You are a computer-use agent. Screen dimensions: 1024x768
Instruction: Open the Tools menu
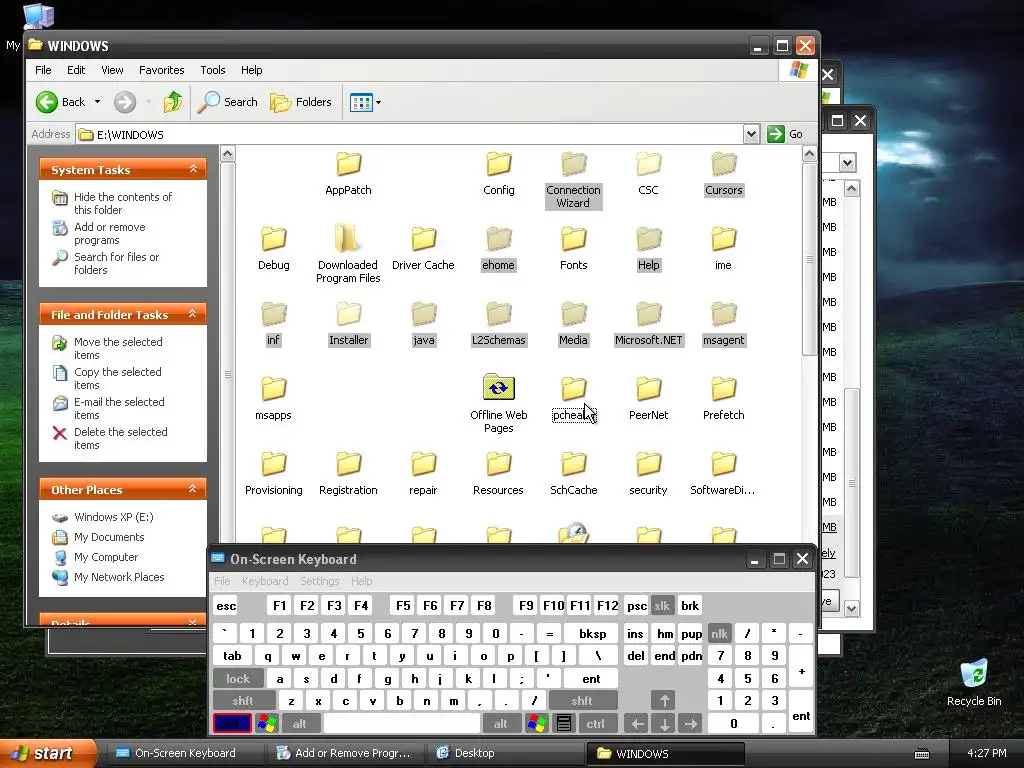click(212, 70)
